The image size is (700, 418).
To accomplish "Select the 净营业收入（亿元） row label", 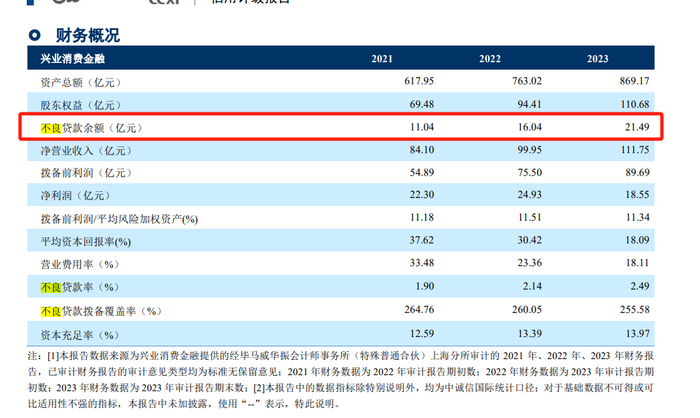I will tap(86, 150).
